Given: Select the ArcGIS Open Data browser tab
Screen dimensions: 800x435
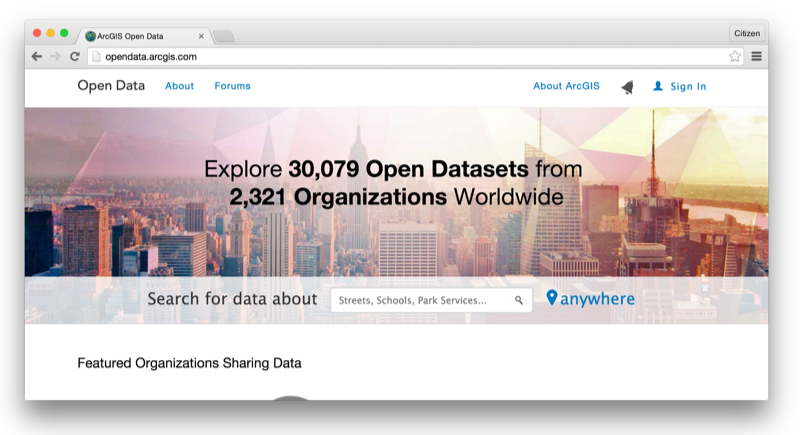Looking at the screenshot, I should click(144, 36).
